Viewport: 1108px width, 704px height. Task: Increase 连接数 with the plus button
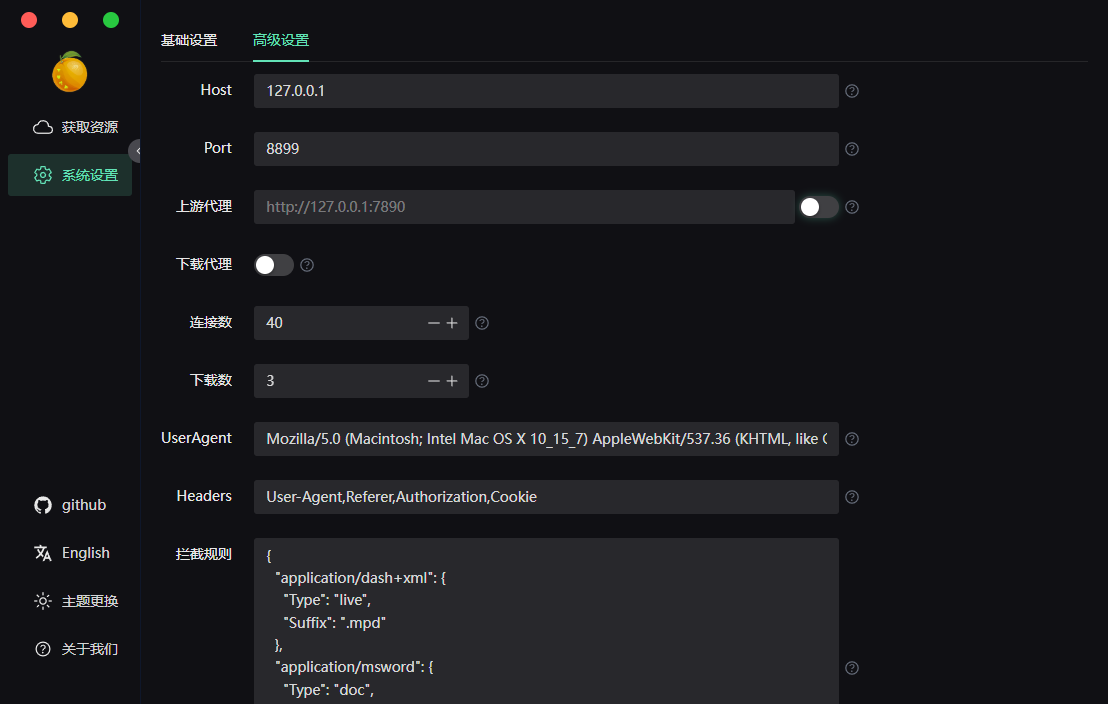(452, 323)
